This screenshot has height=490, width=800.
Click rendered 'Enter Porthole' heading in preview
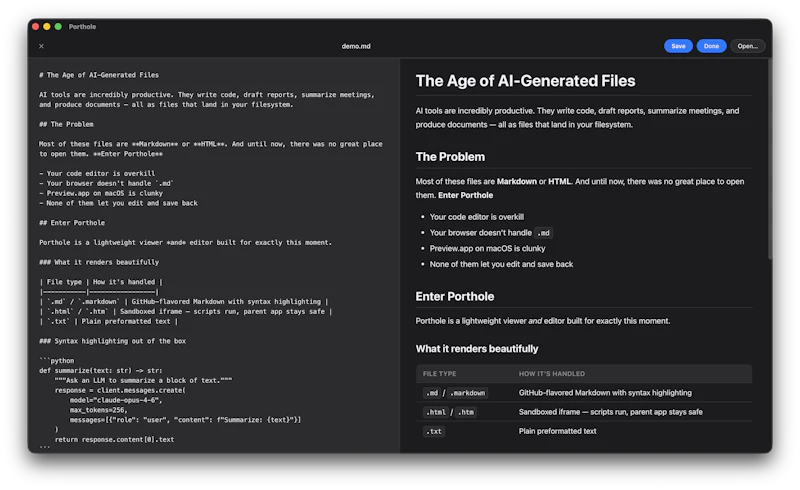[455, 297]
